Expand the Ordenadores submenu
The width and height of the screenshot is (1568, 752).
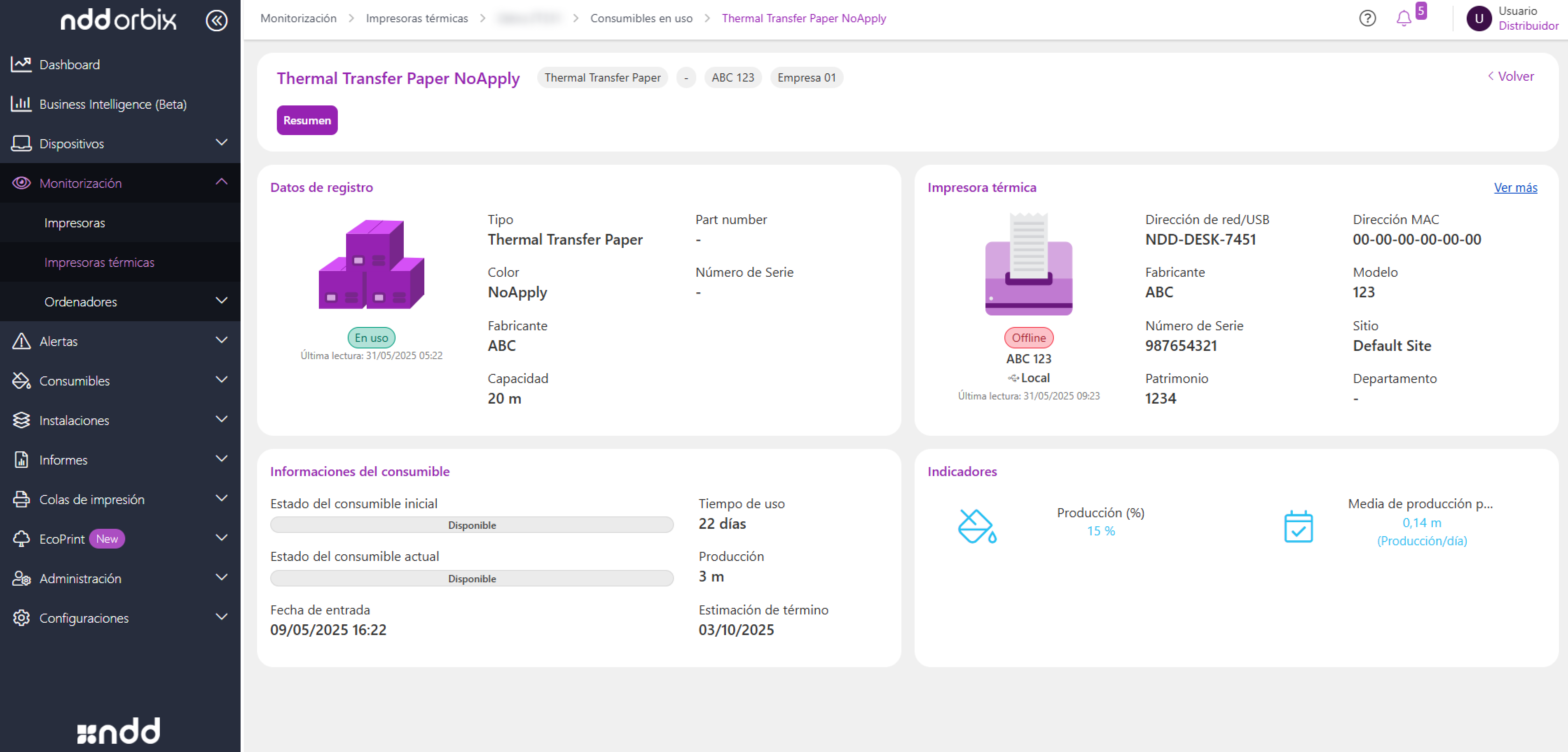click(222, 301)
